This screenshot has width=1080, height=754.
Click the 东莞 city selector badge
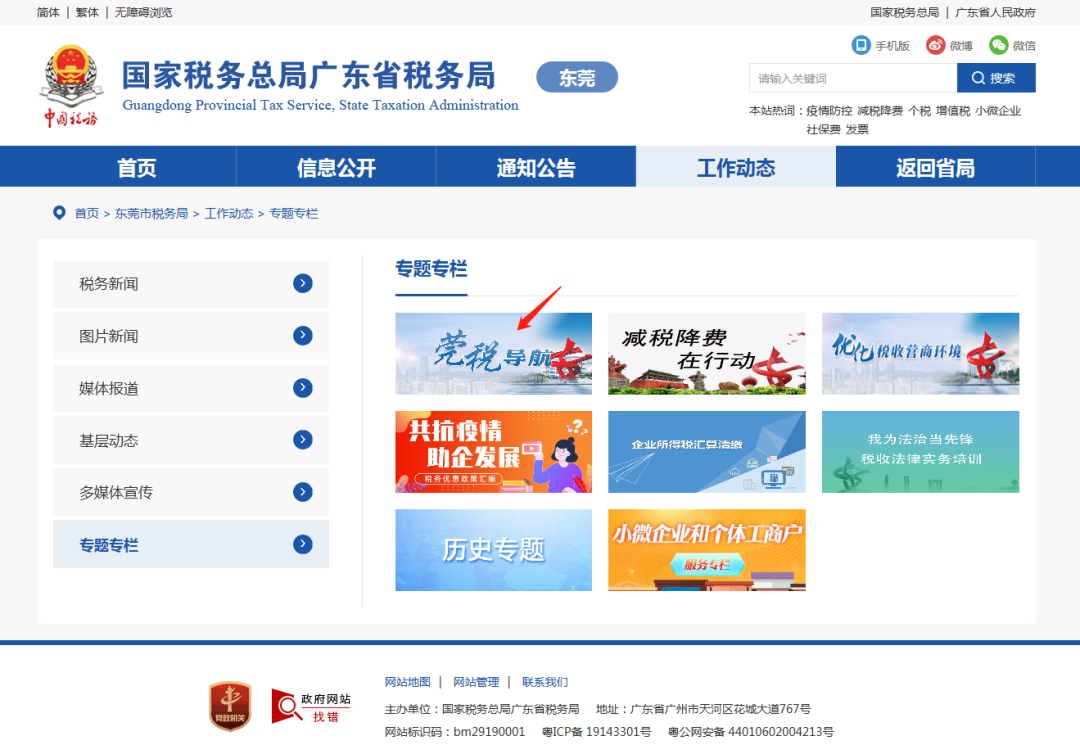[577, 77]
